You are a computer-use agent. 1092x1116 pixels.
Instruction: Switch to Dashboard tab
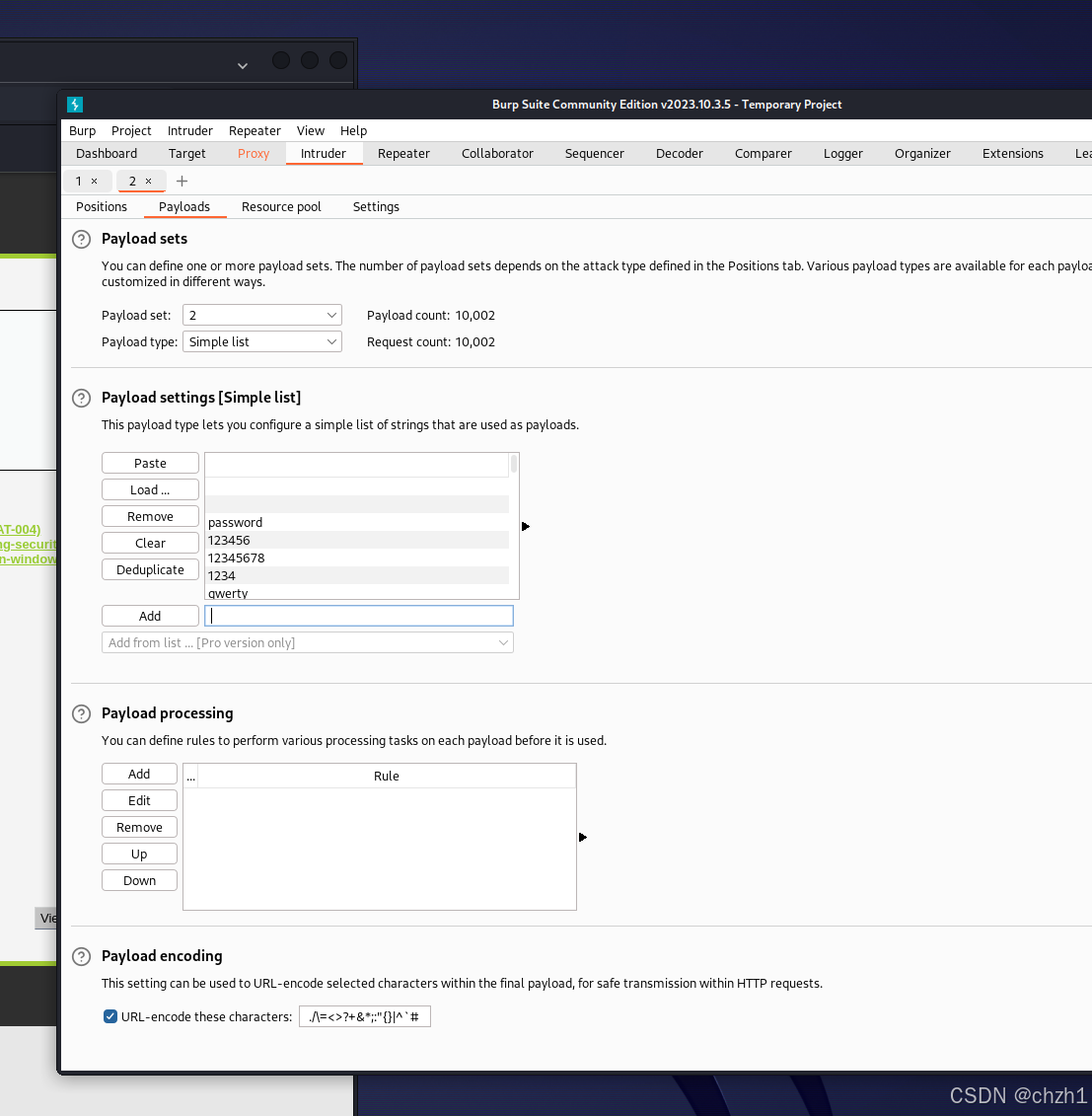(107, 154)
